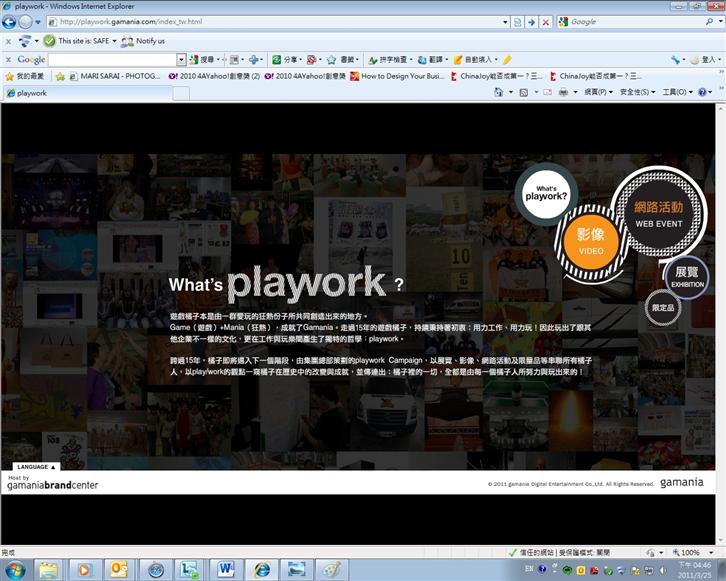Screen dimensions: 726x581
Task: Close the Google toolbar
Action: pyautogui.click(x=8, y=60)
